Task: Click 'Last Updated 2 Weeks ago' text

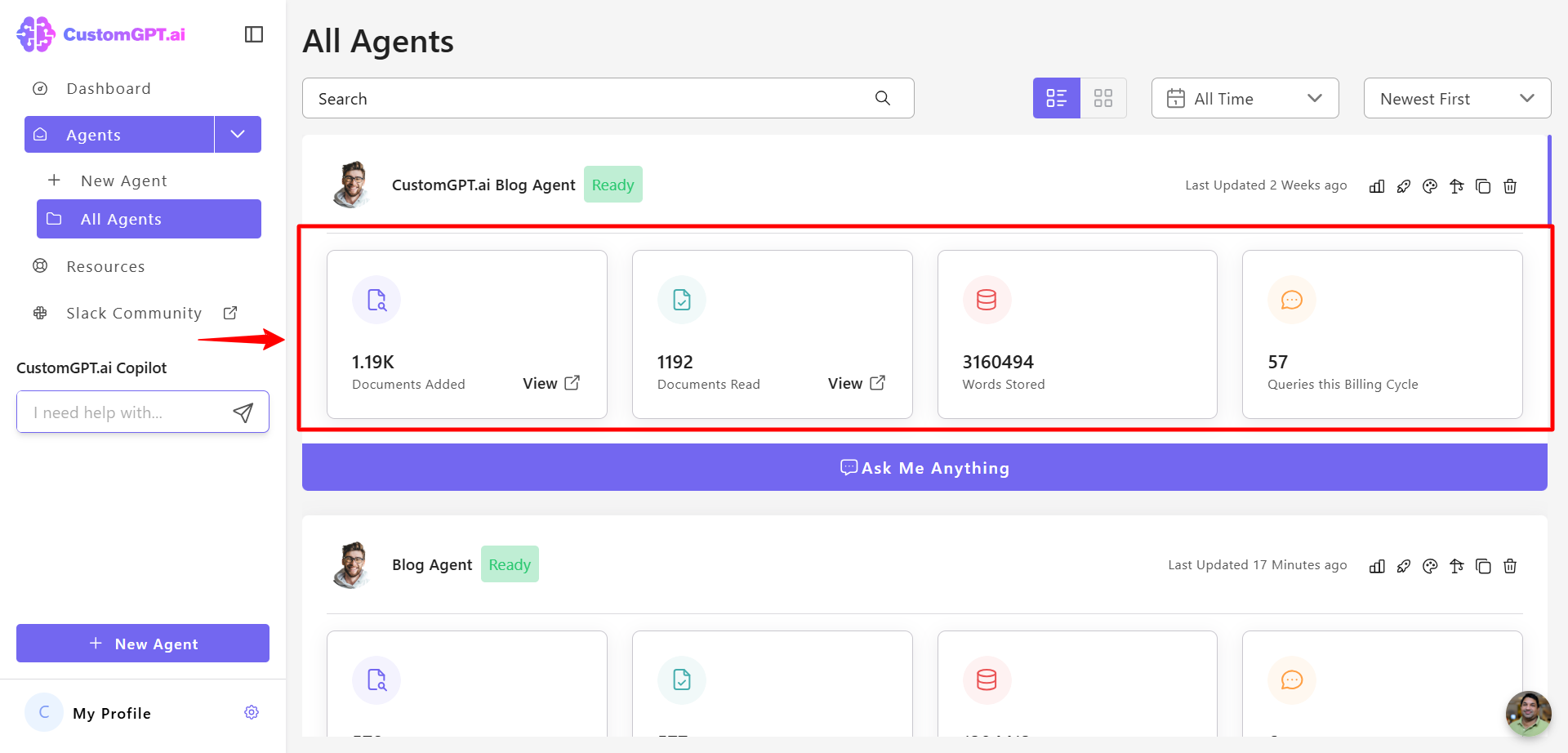Action: pyautogui.click(x=1266, y=185)
